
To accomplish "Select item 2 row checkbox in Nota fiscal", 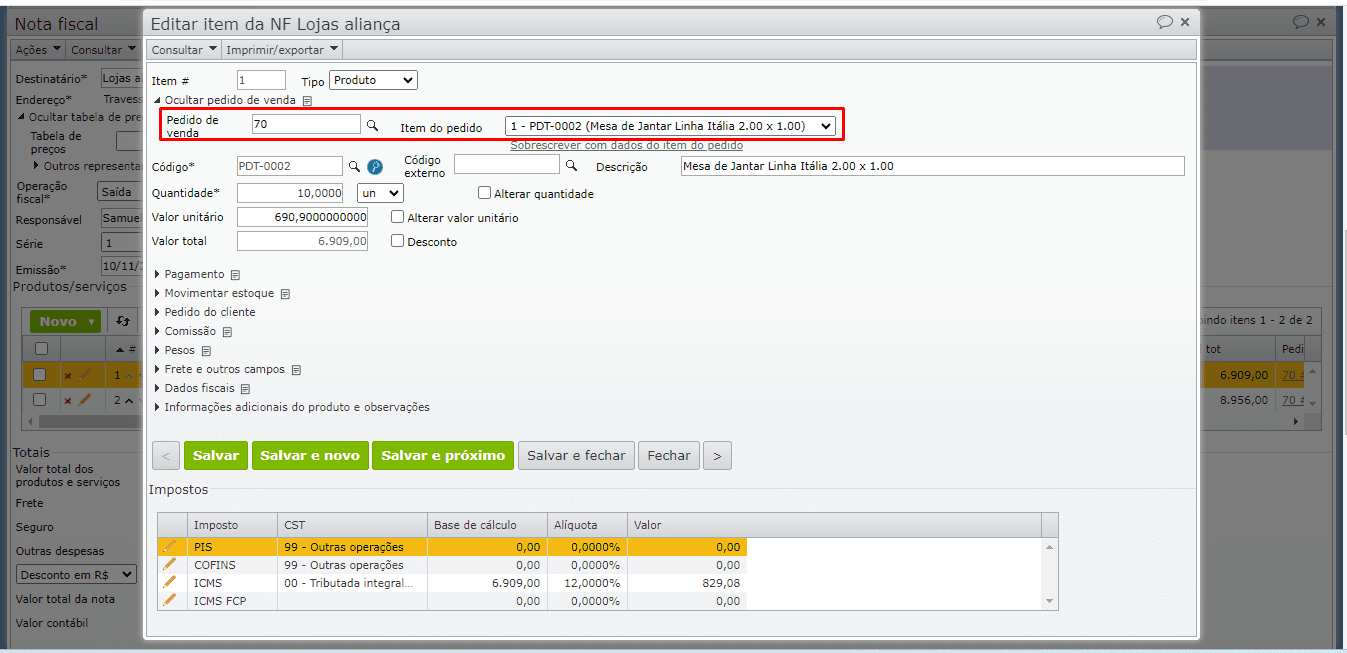I will point(40,399).
